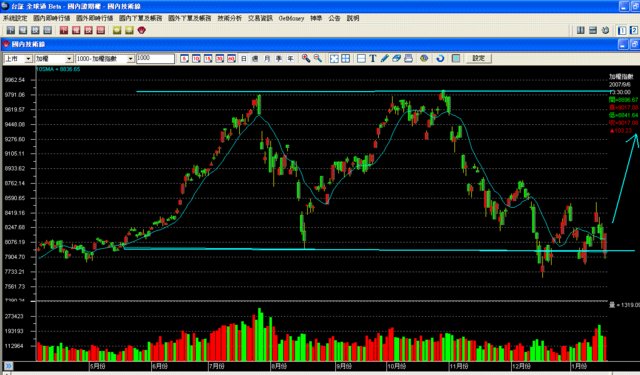Click the zoom in magnifier icon
Screen dimensions: 640x375
(x=306, y=58)
